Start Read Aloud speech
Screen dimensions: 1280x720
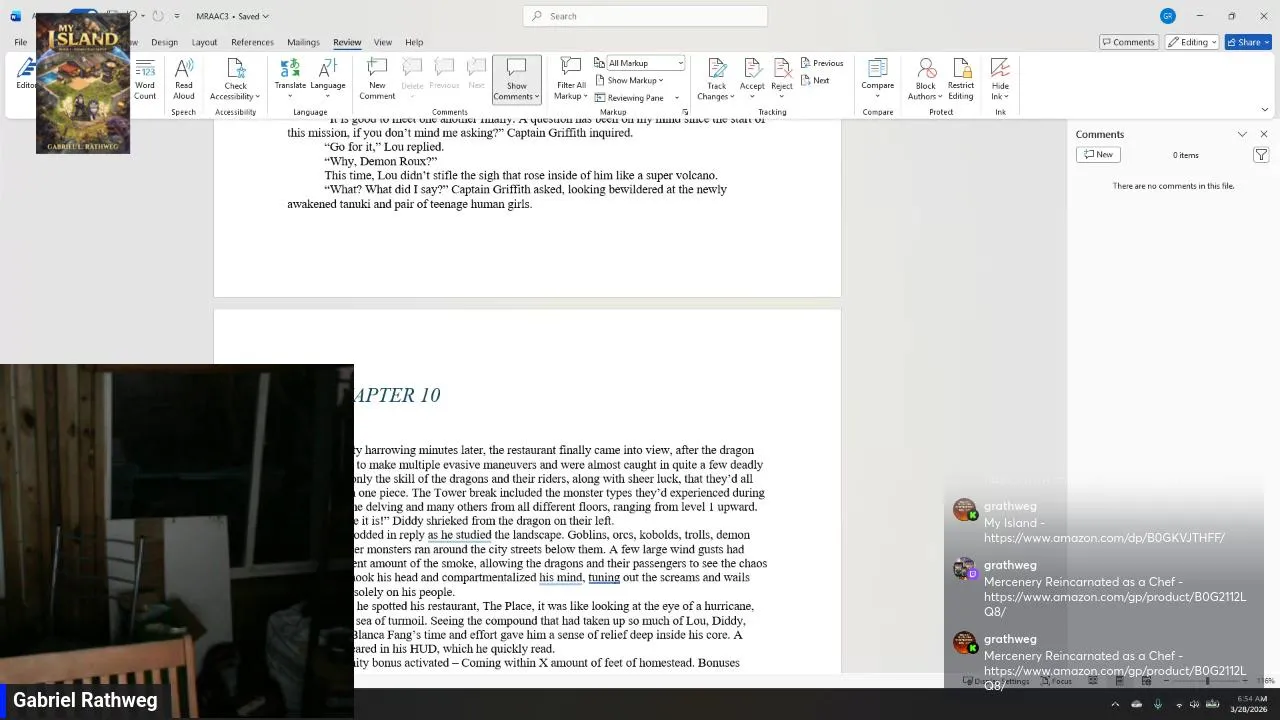tap(184, 78)
